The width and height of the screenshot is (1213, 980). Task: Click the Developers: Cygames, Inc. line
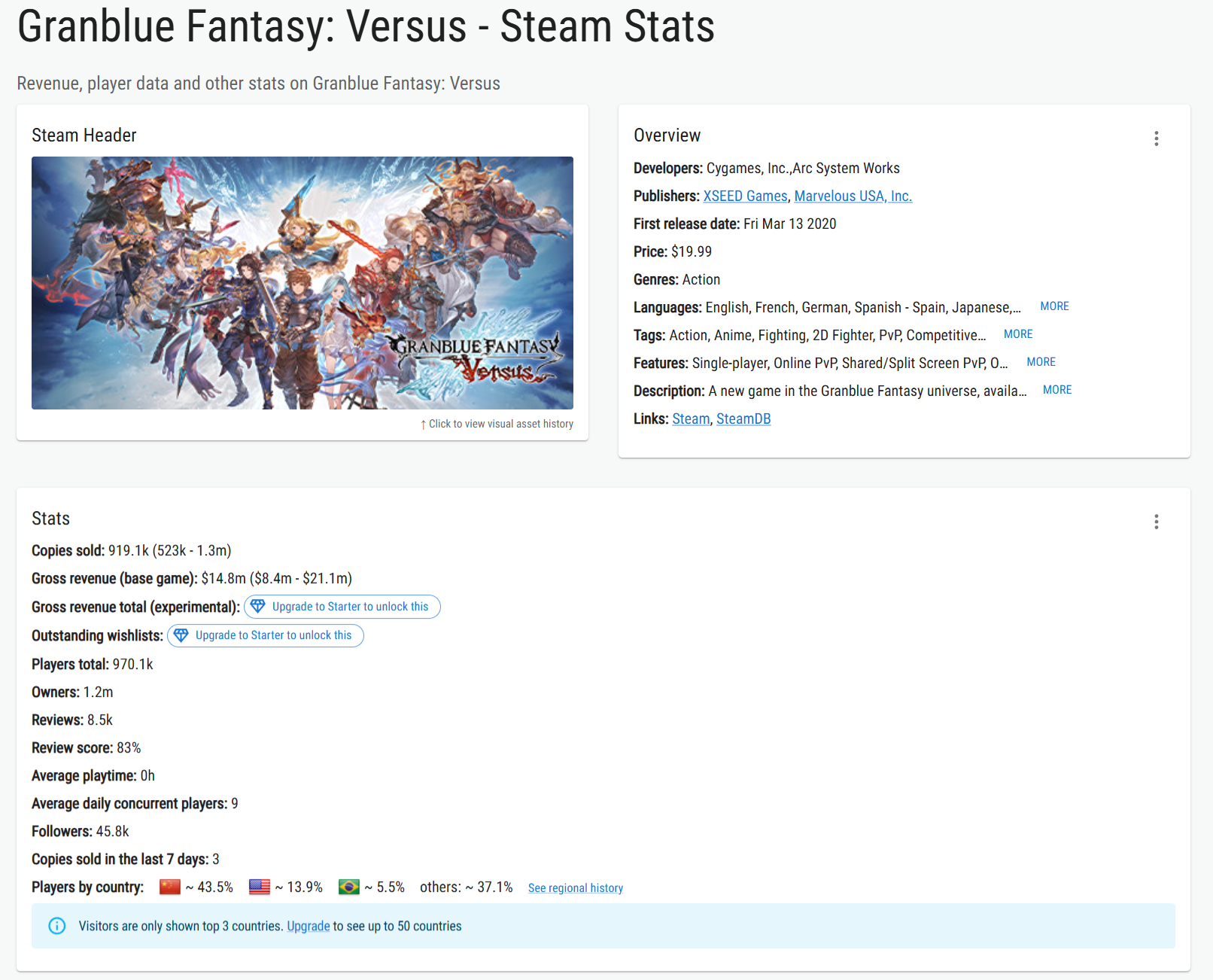[767, 168]
